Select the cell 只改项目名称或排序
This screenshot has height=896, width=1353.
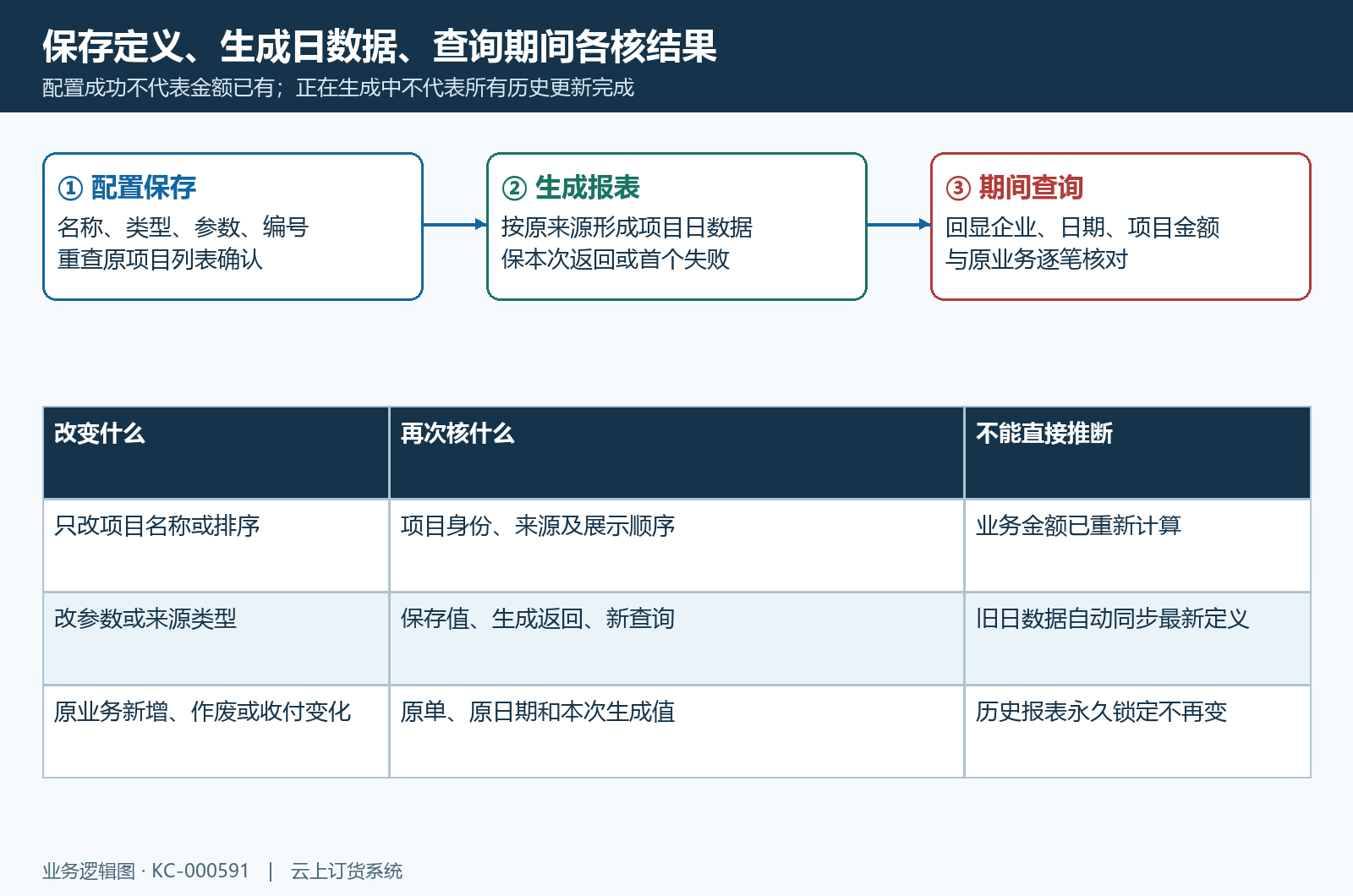coord(216,545)
